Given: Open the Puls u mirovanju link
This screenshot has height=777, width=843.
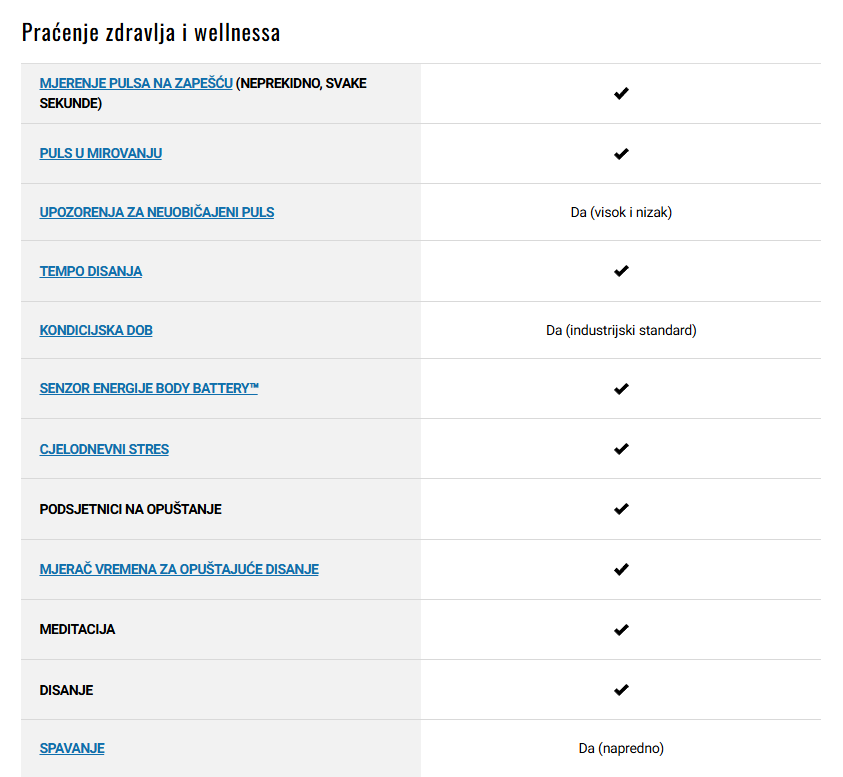Looking at the screenshot, I should tap(101, 153).
